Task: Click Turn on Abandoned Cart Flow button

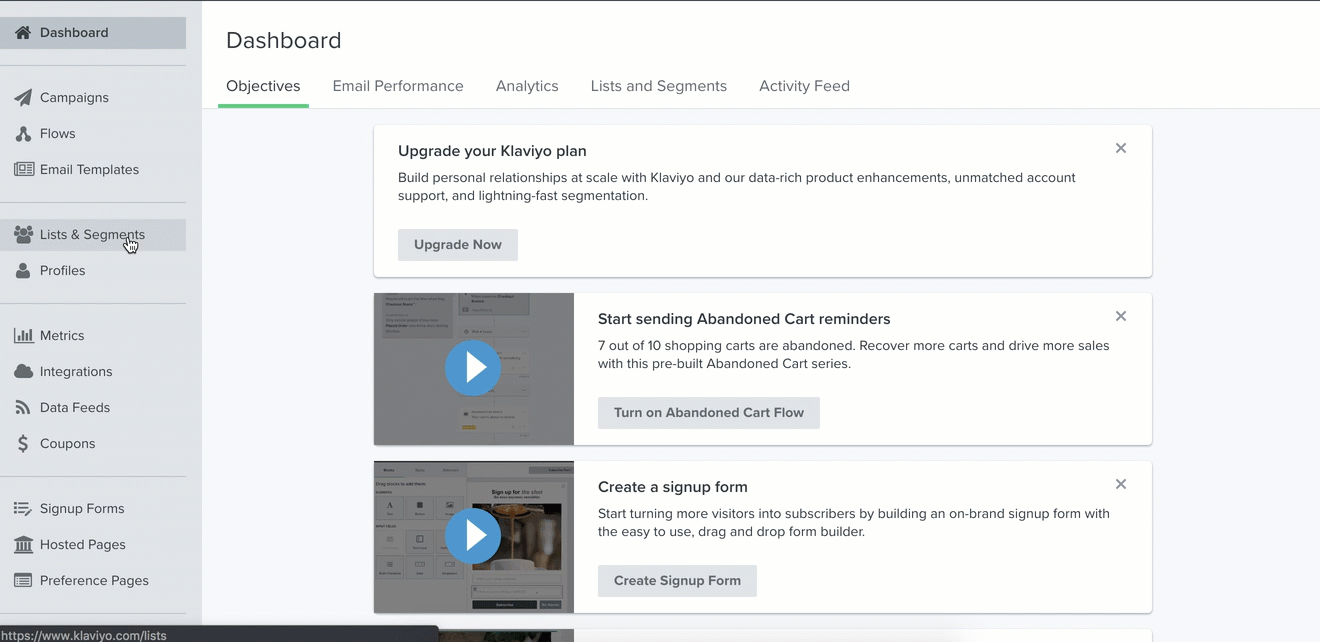Action: coord(708,413)
